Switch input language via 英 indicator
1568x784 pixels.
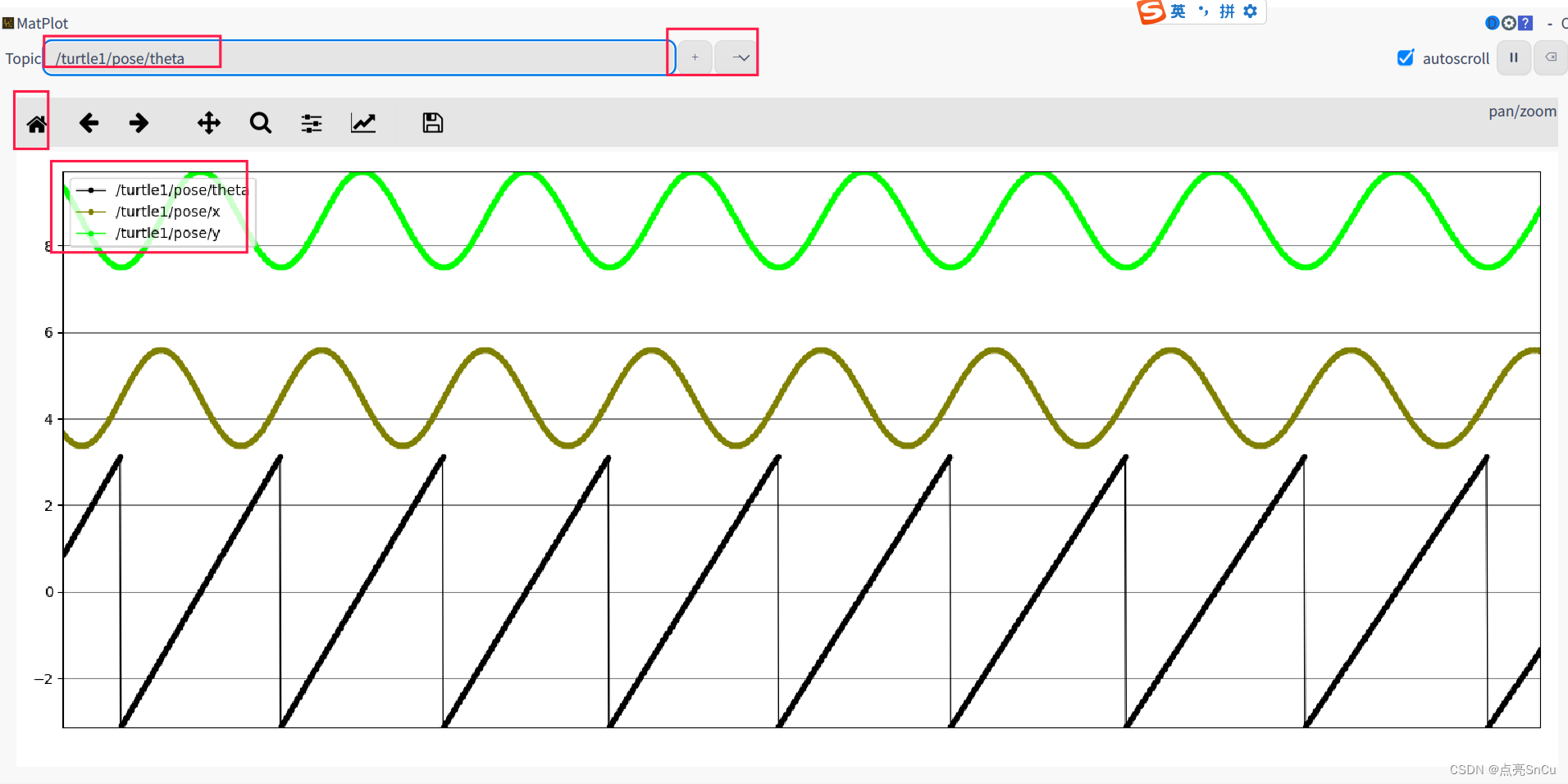coord(1178,11)
